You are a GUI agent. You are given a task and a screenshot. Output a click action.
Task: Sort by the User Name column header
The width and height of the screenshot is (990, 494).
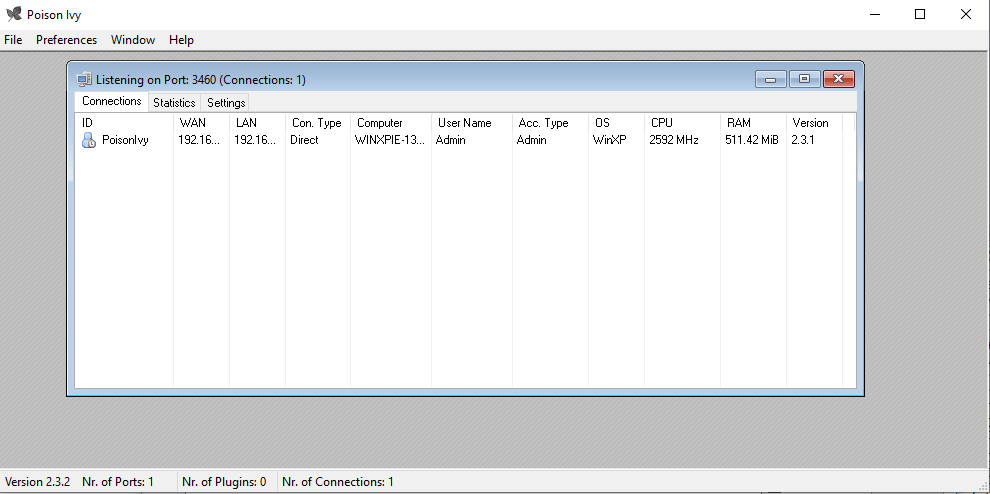tap(464, 123)
